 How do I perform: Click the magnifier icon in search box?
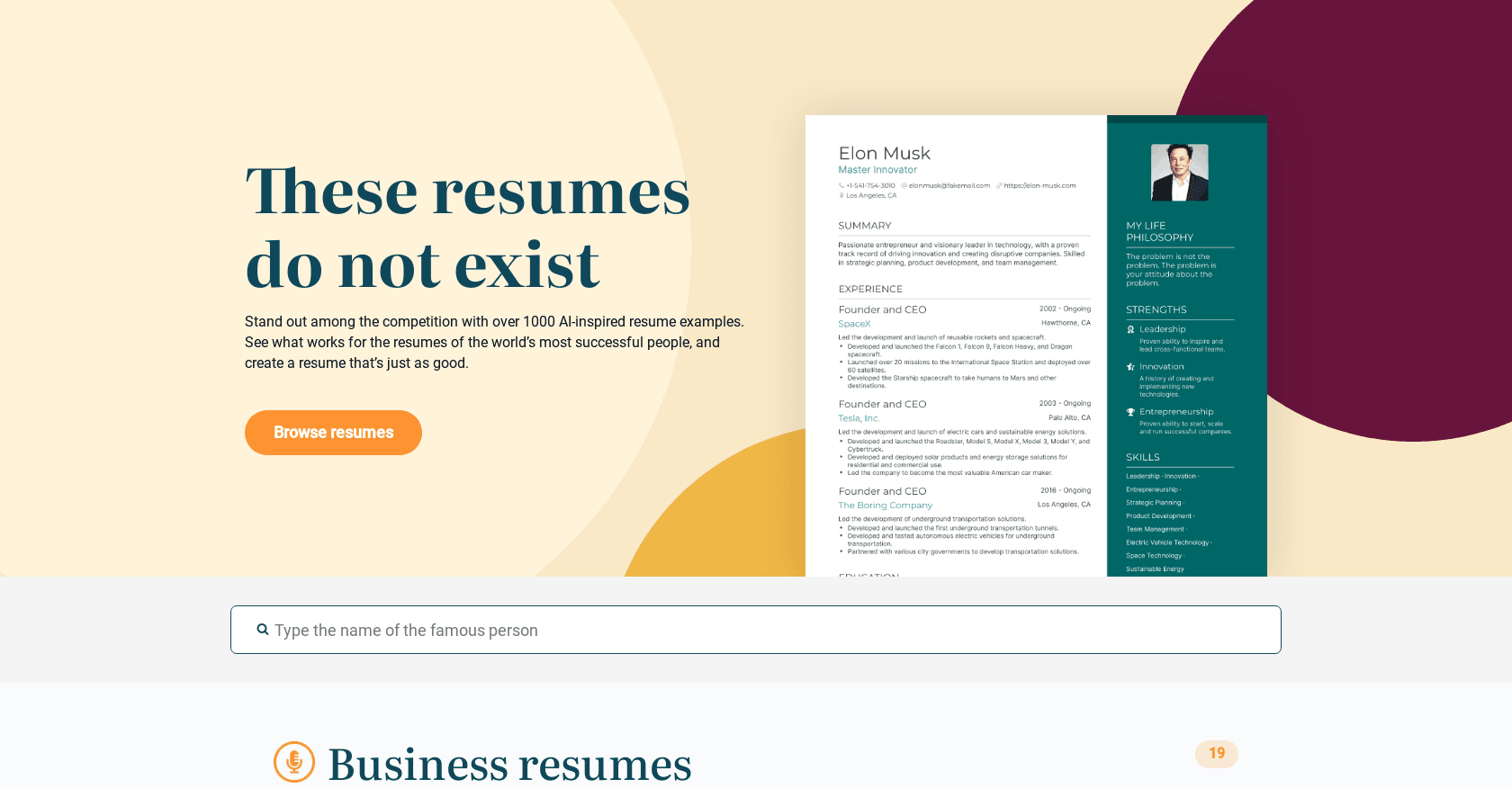(263, 630)
